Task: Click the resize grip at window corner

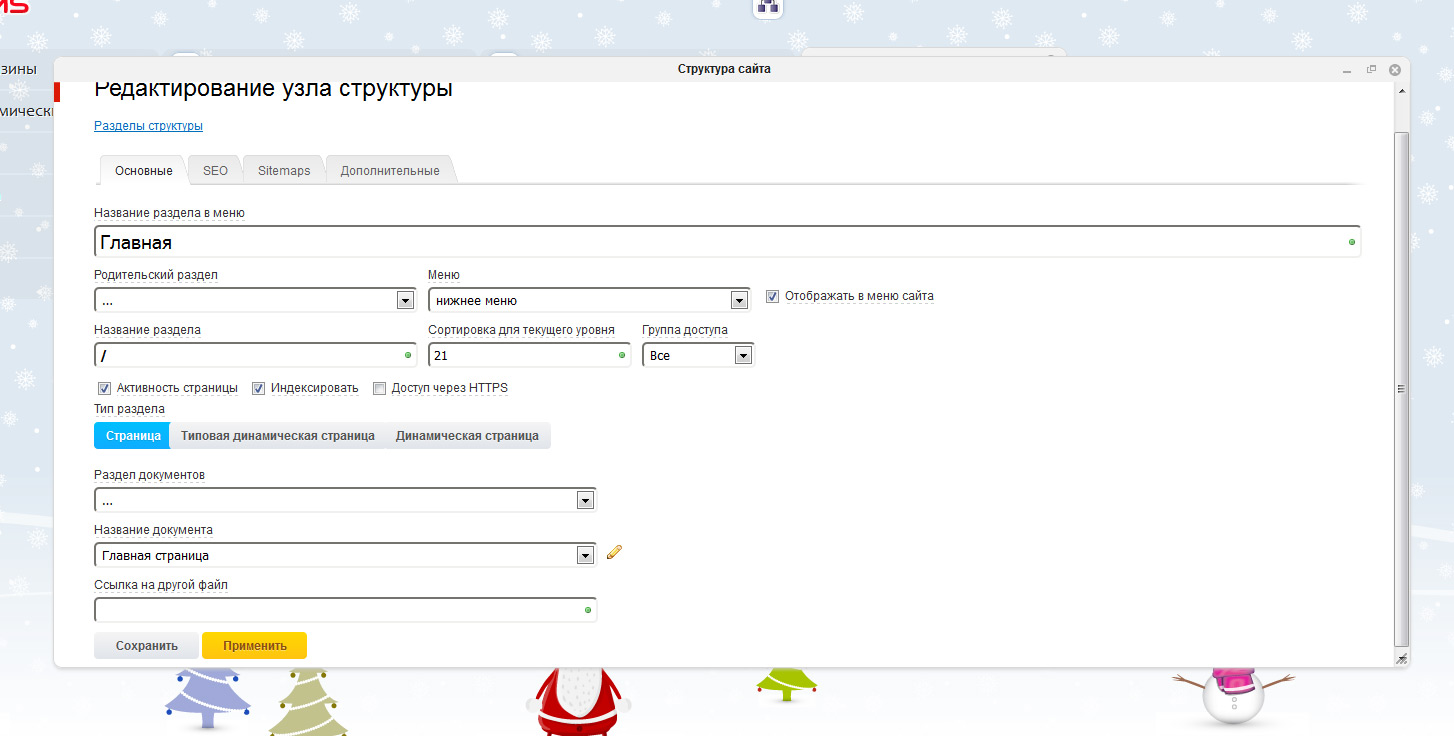Action: [1401, 658]
